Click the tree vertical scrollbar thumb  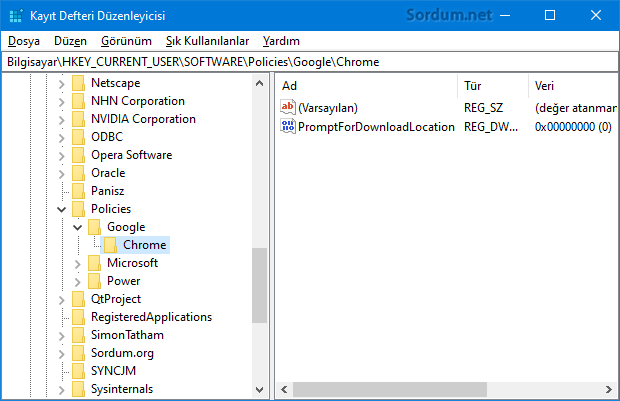click(x=259, y=286)
